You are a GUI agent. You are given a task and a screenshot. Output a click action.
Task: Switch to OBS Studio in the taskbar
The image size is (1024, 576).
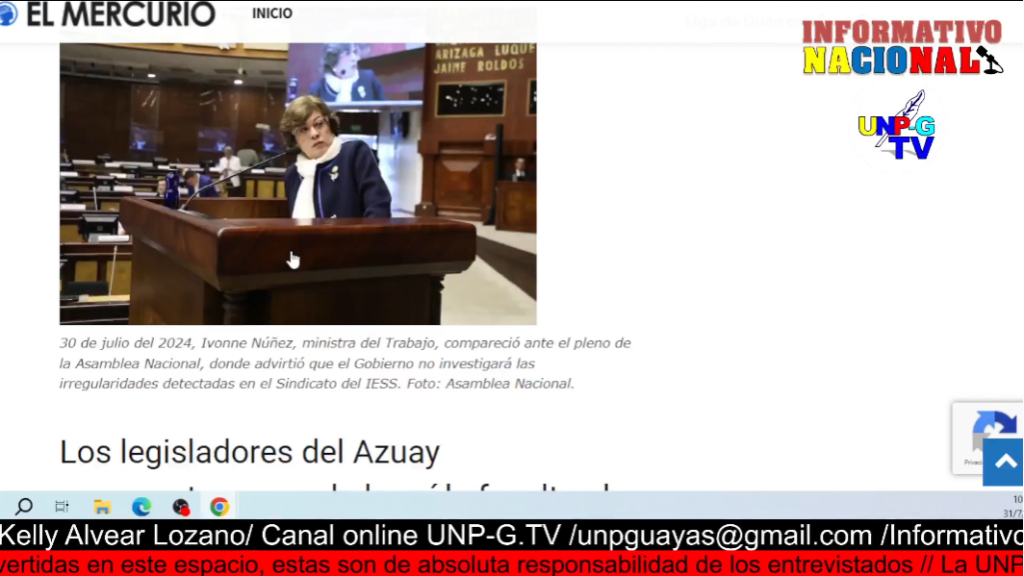coord(181,506)
